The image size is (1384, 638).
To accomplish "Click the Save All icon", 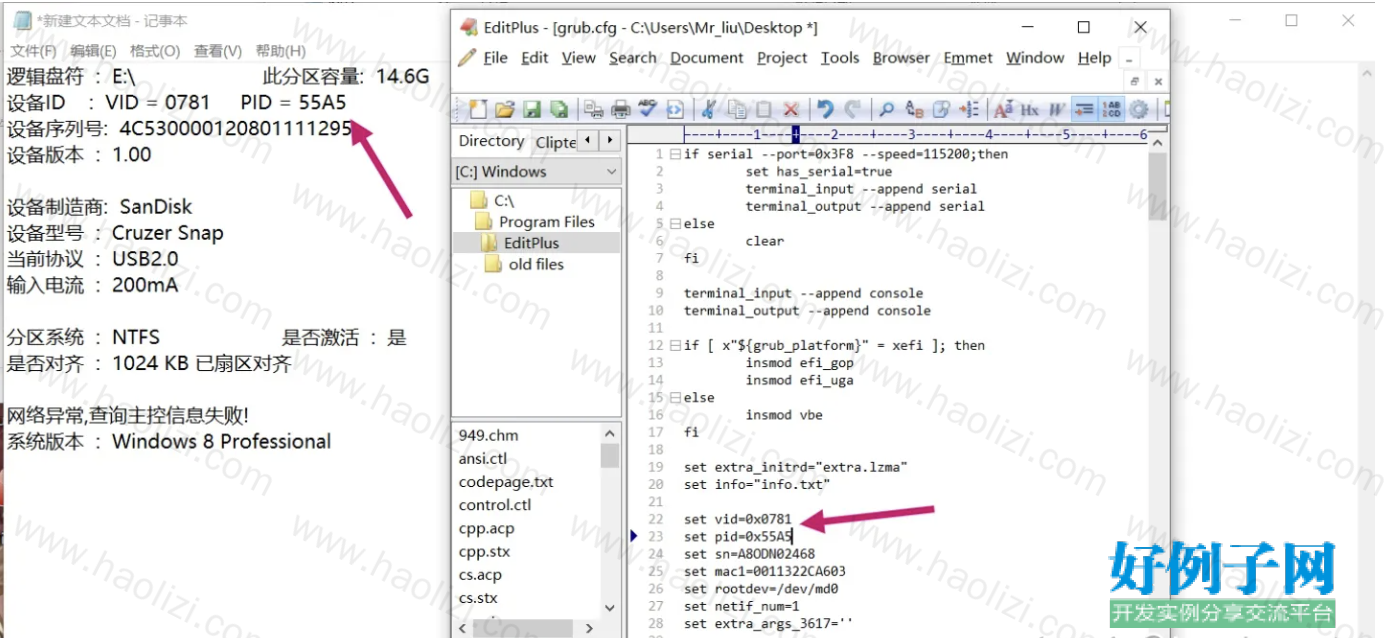I will click(559, 109).
